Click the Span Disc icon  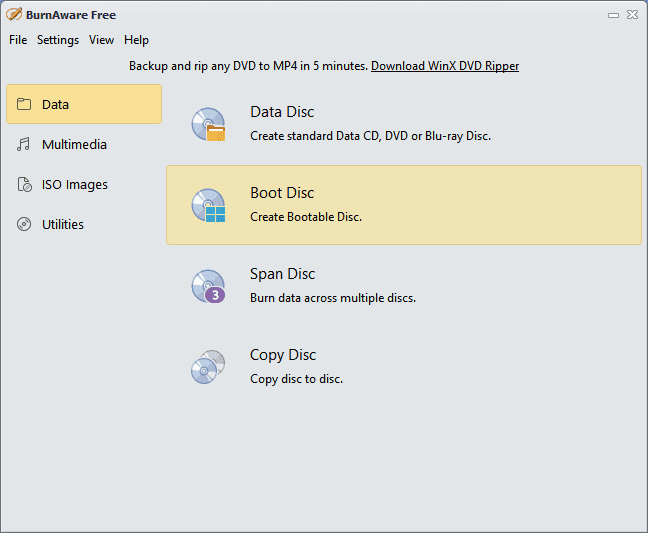(209, 286)
